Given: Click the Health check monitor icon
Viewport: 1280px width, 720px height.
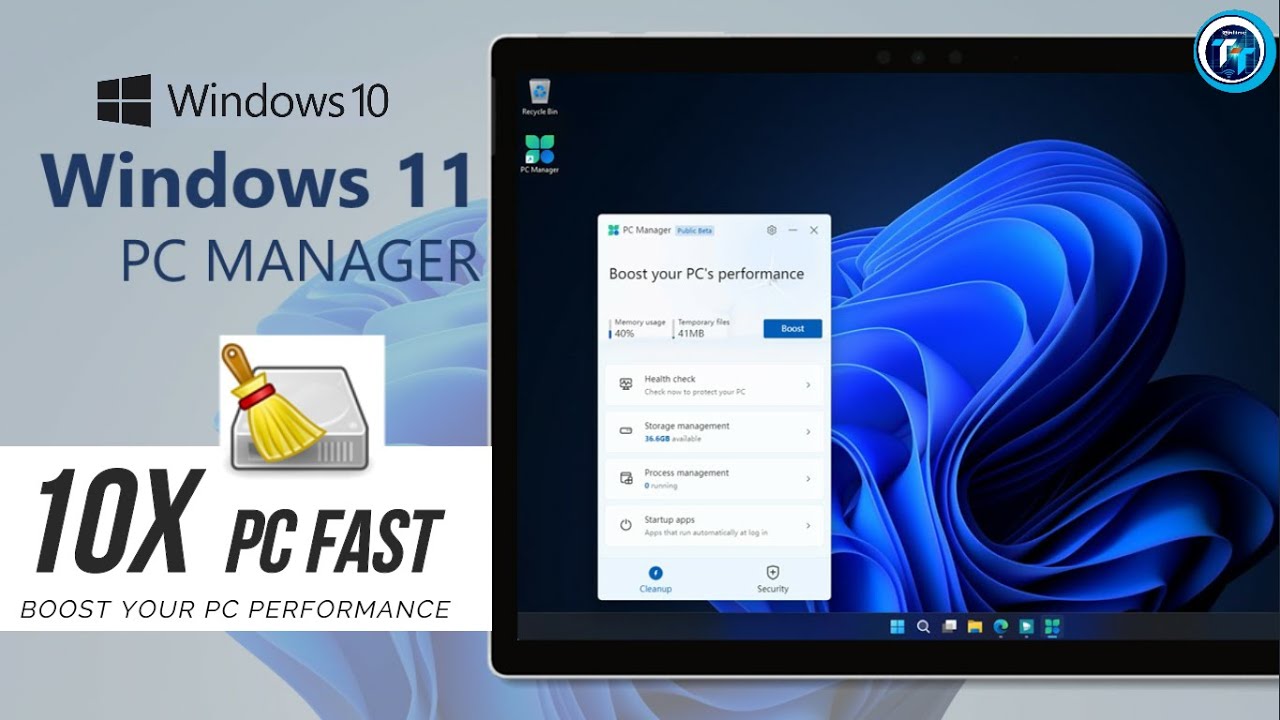Looking at the screenshot, I should point(626,384).
